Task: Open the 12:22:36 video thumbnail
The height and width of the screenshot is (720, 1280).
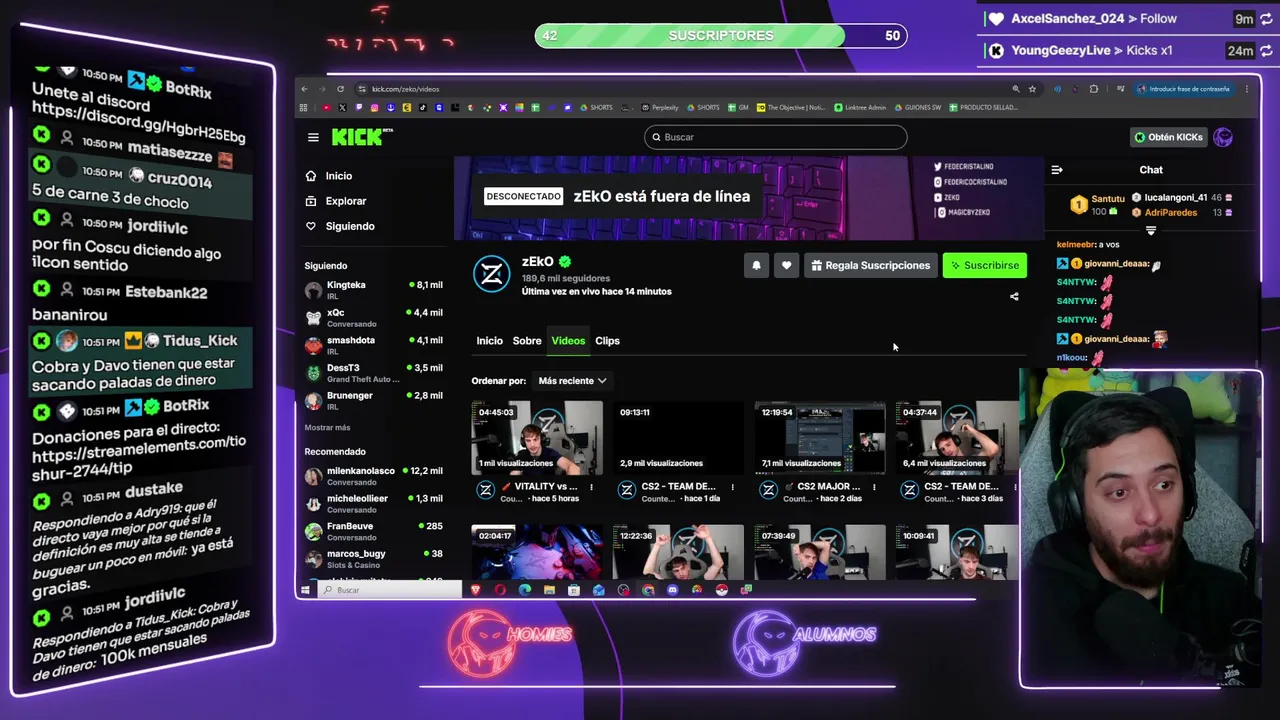Action: pos(679,552)
